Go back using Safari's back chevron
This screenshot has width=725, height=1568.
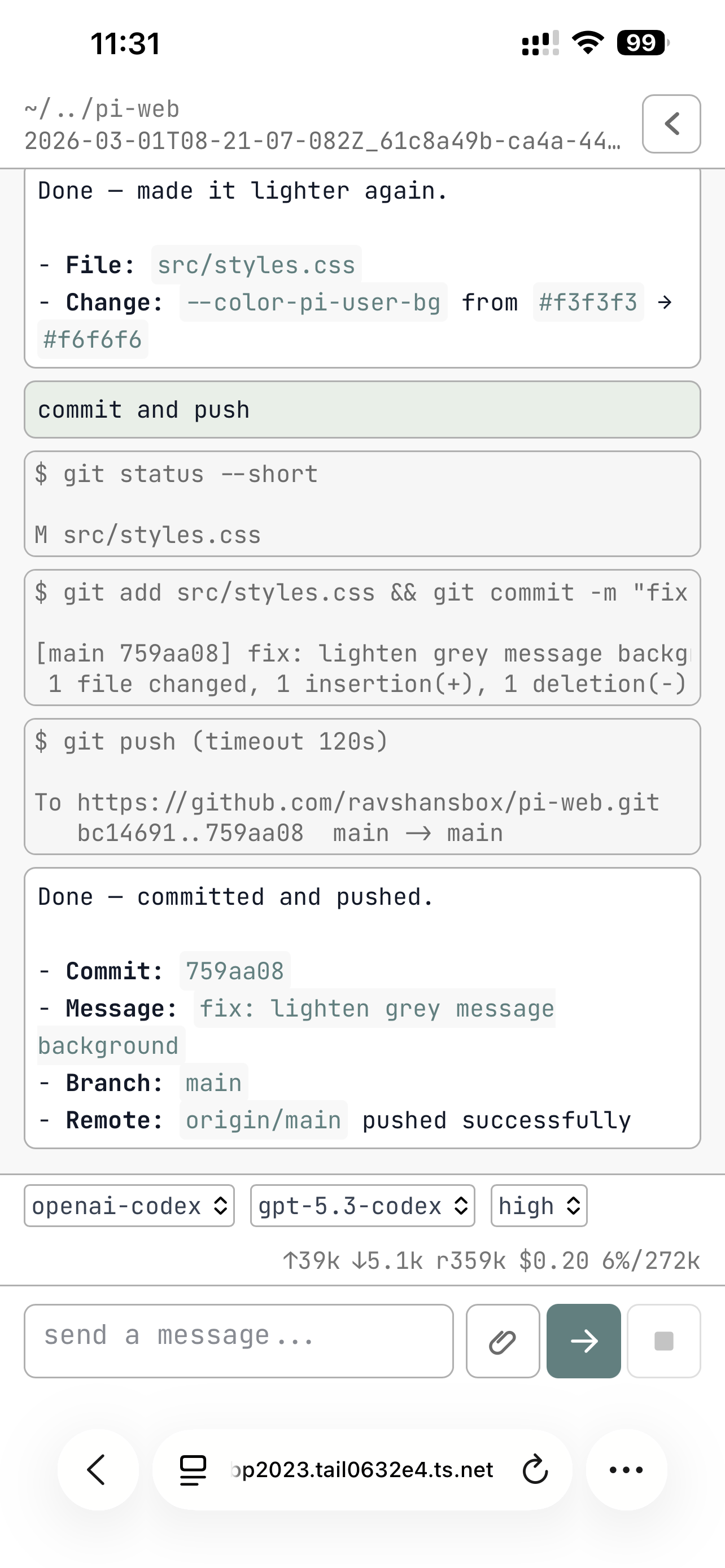[x=97, y=1470]
